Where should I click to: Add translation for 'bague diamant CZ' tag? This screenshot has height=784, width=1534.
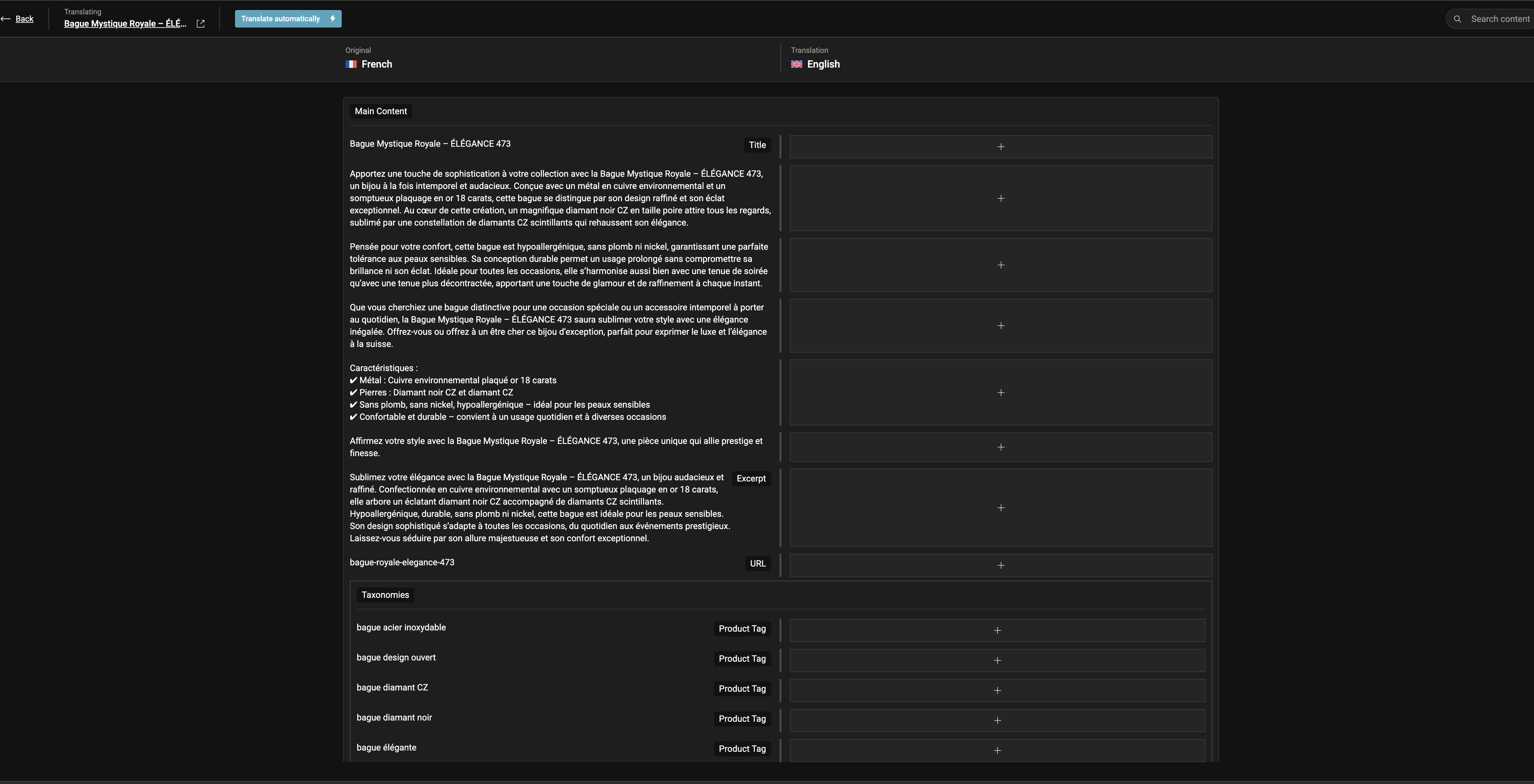pos(997,690)
